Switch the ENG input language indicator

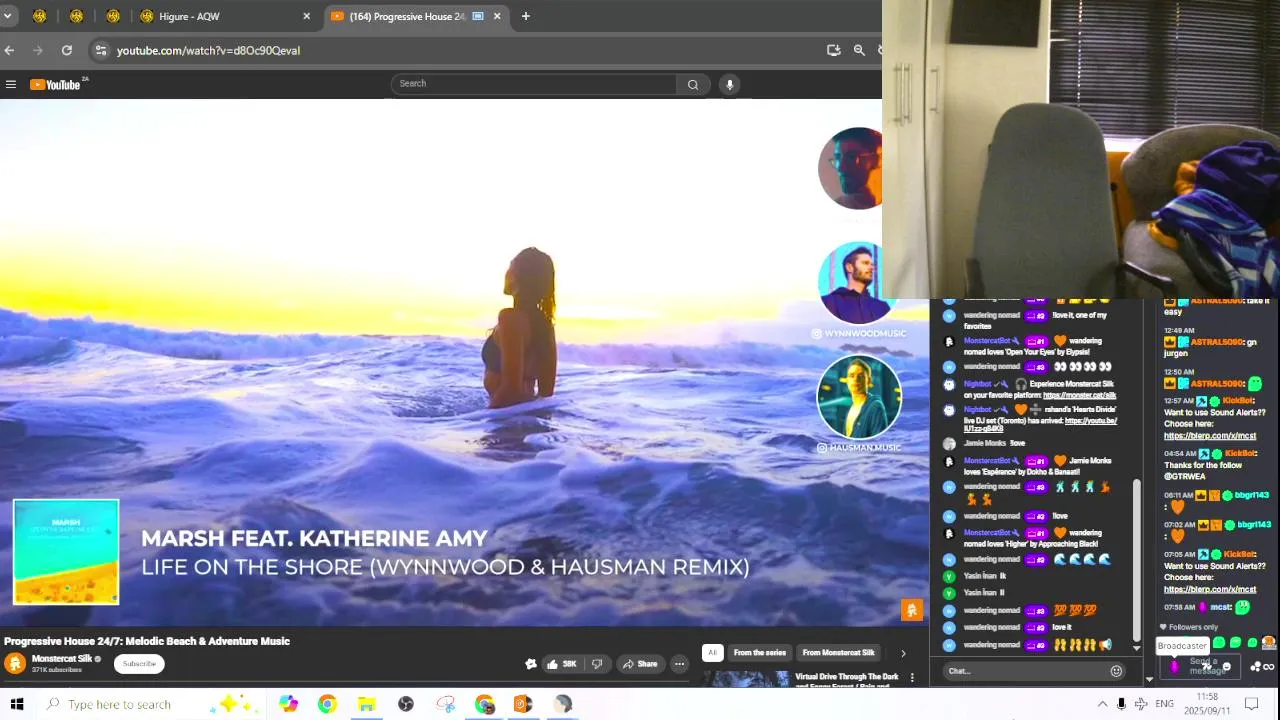tap(1164, 704)
